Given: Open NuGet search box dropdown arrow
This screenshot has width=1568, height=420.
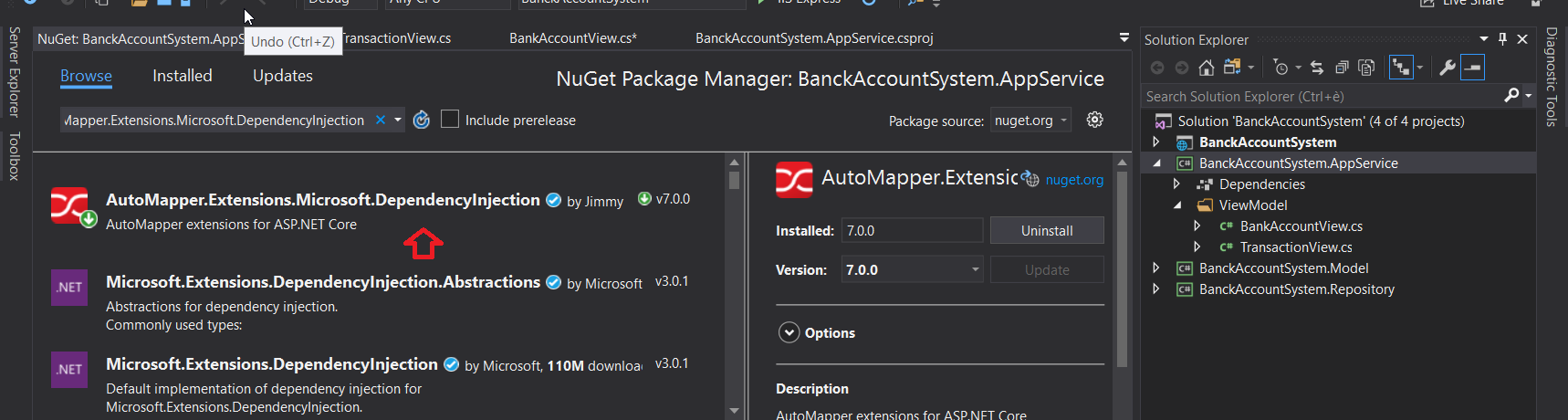Looking at the screenshot, I should [398, 120].
